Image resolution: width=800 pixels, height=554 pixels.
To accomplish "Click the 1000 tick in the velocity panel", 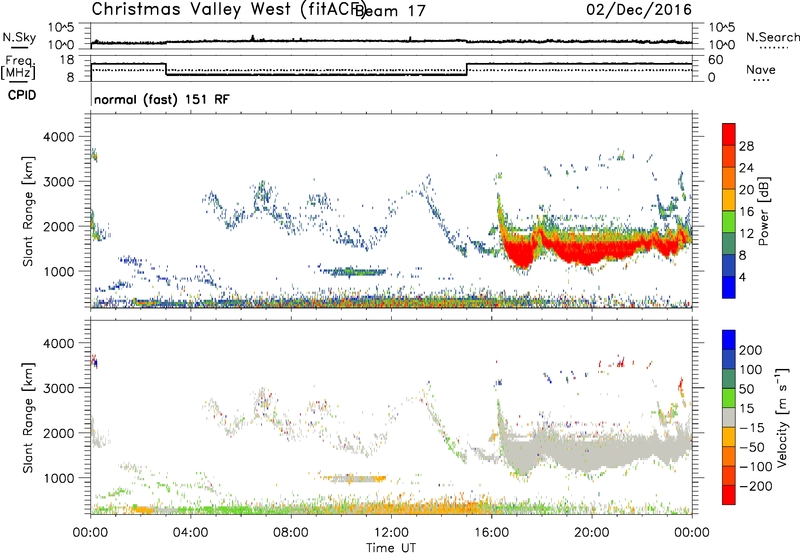I will 58,478.
